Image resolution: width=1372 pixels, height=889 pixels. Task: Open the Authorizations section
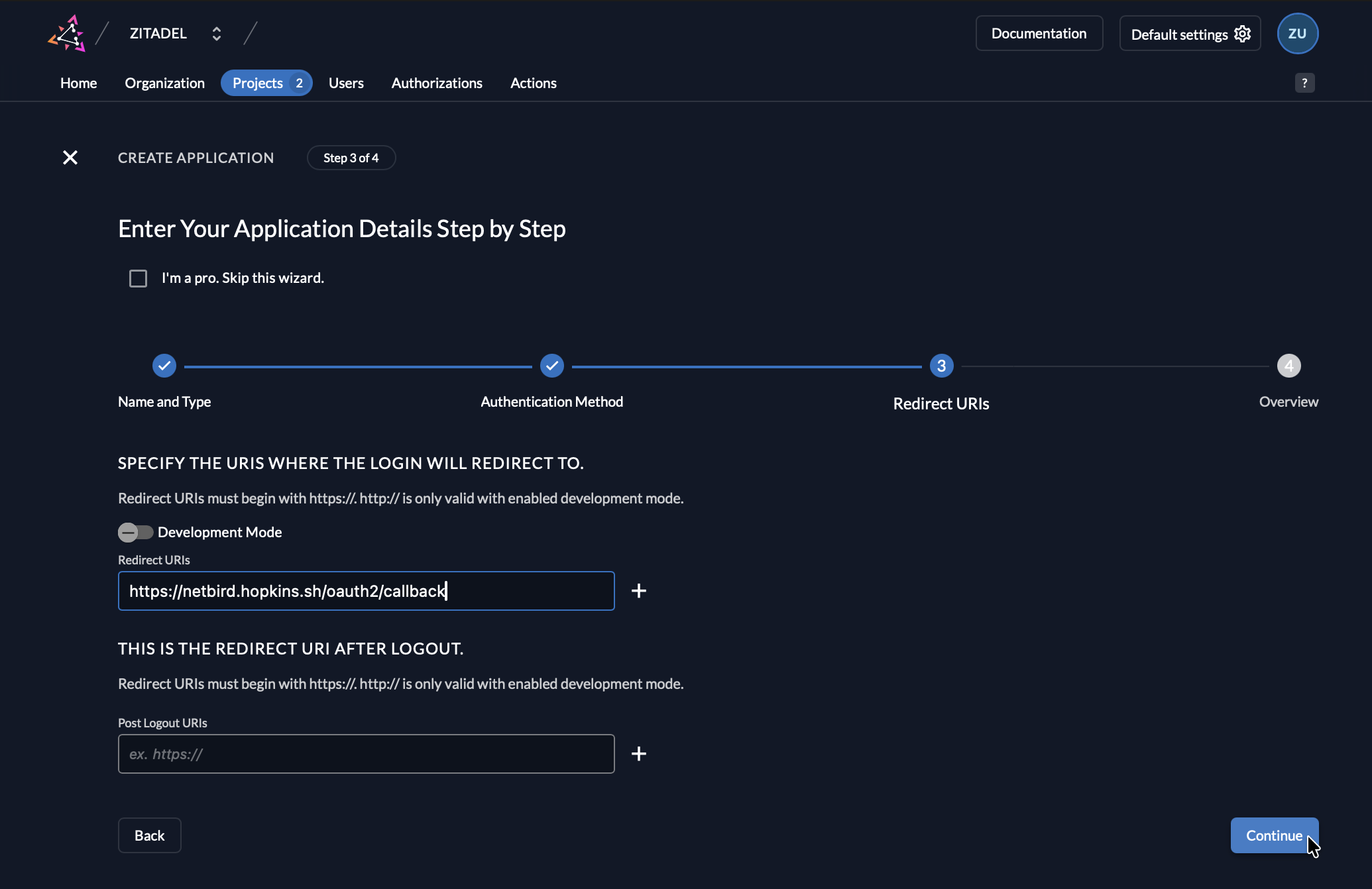[x=437, y=83]
